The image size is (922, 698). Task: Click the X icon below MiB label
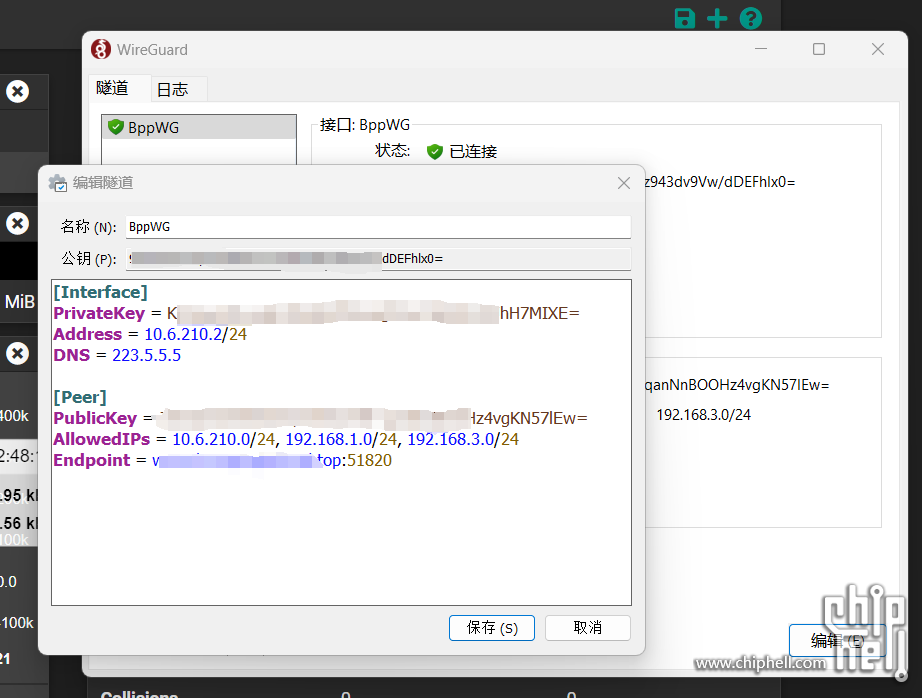coord(18,353)
